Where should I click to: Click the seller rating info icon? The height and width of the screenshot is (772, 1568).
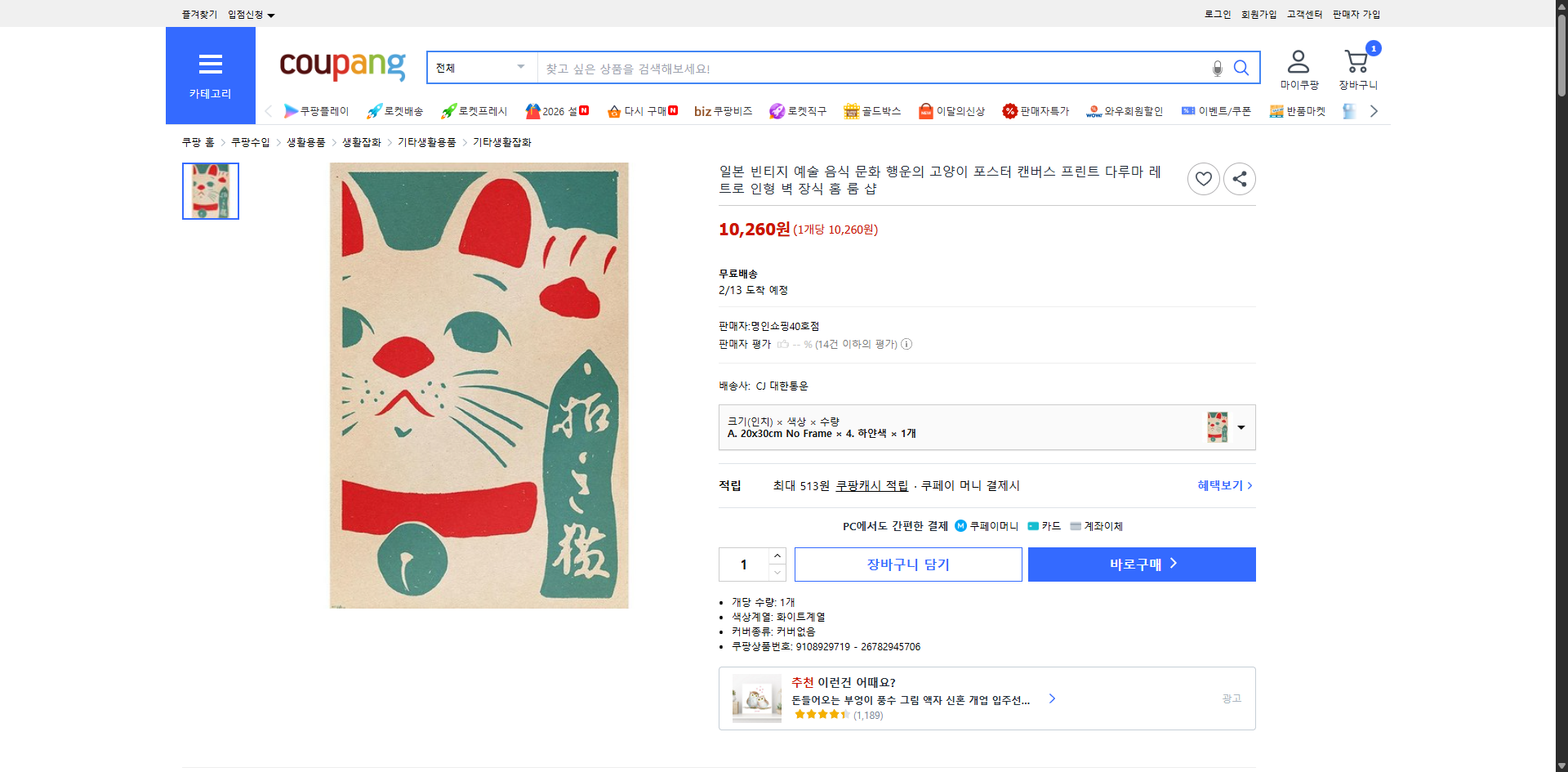click(906, 344)
